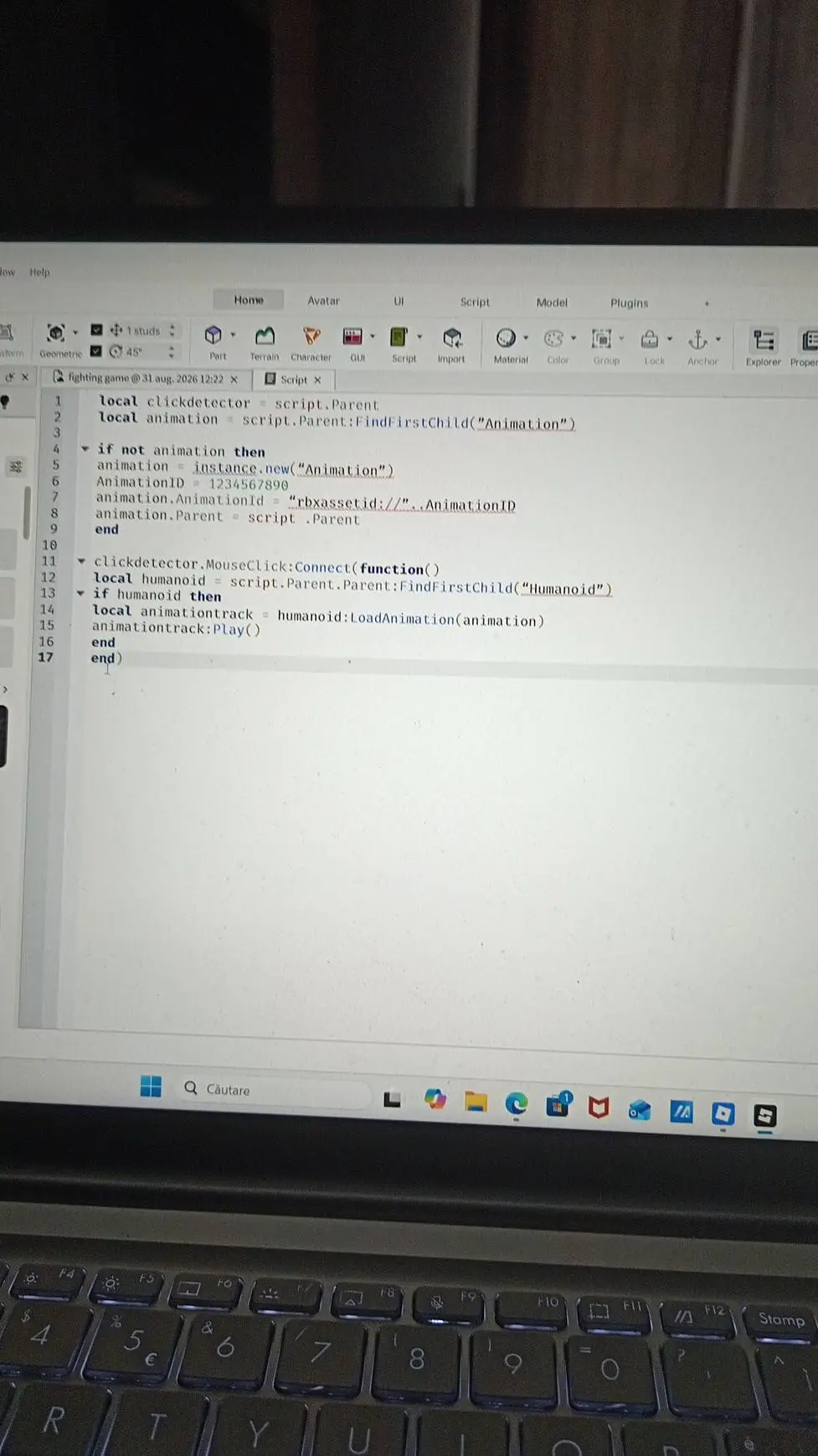Viewport: 818px width, 1456px height.
Task: Open the Material dropdown arrow
Action: [x=526, y=338]
